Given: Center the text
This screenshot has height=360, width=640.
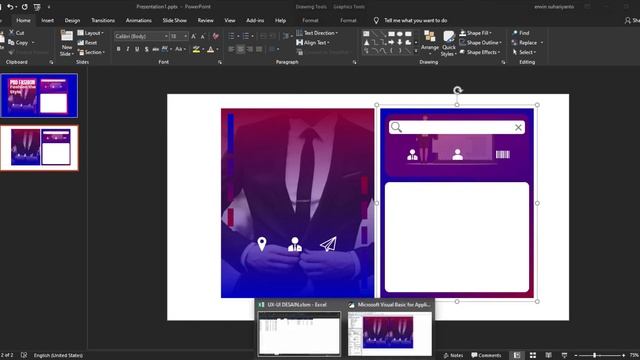Looking at the screenshot, I should 240,49.
